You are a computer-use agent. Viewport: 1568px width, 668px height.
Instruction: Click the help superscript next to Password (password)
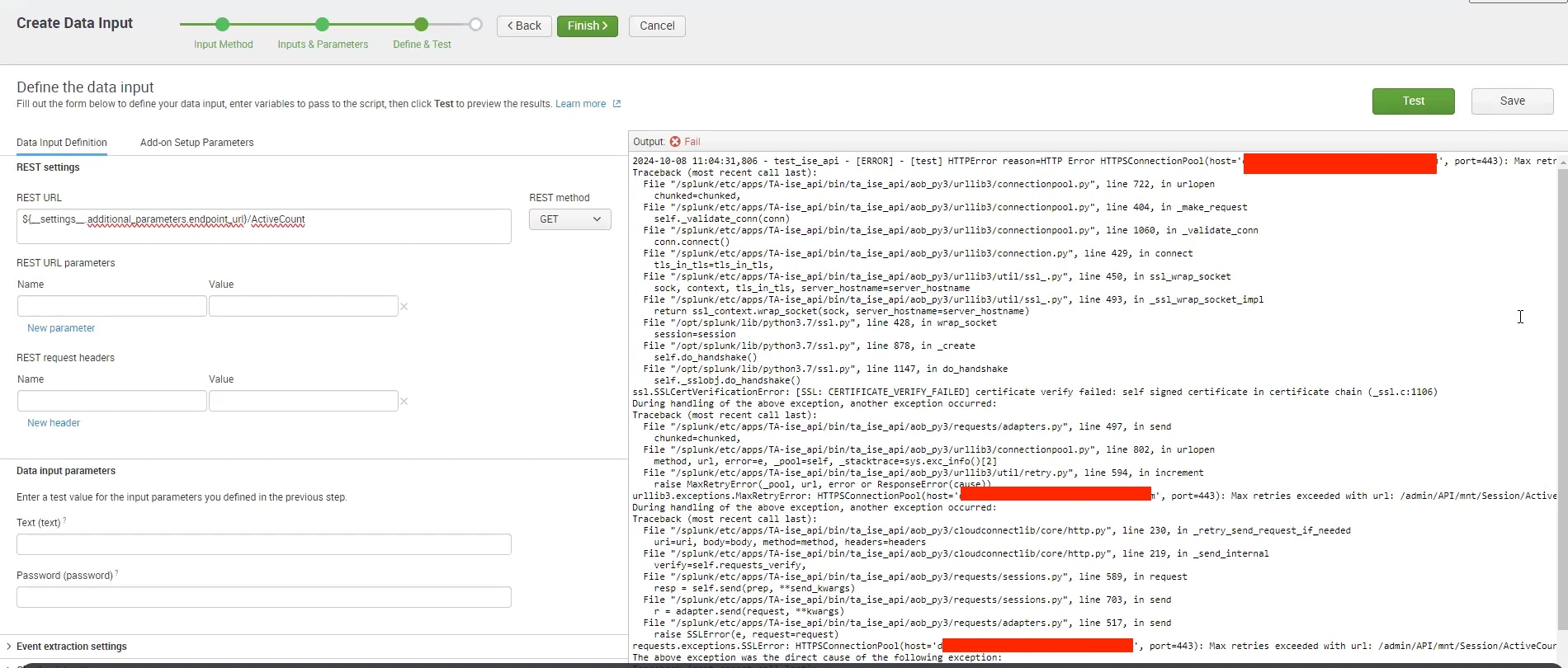pyautogui.click(x=116, y=573)
